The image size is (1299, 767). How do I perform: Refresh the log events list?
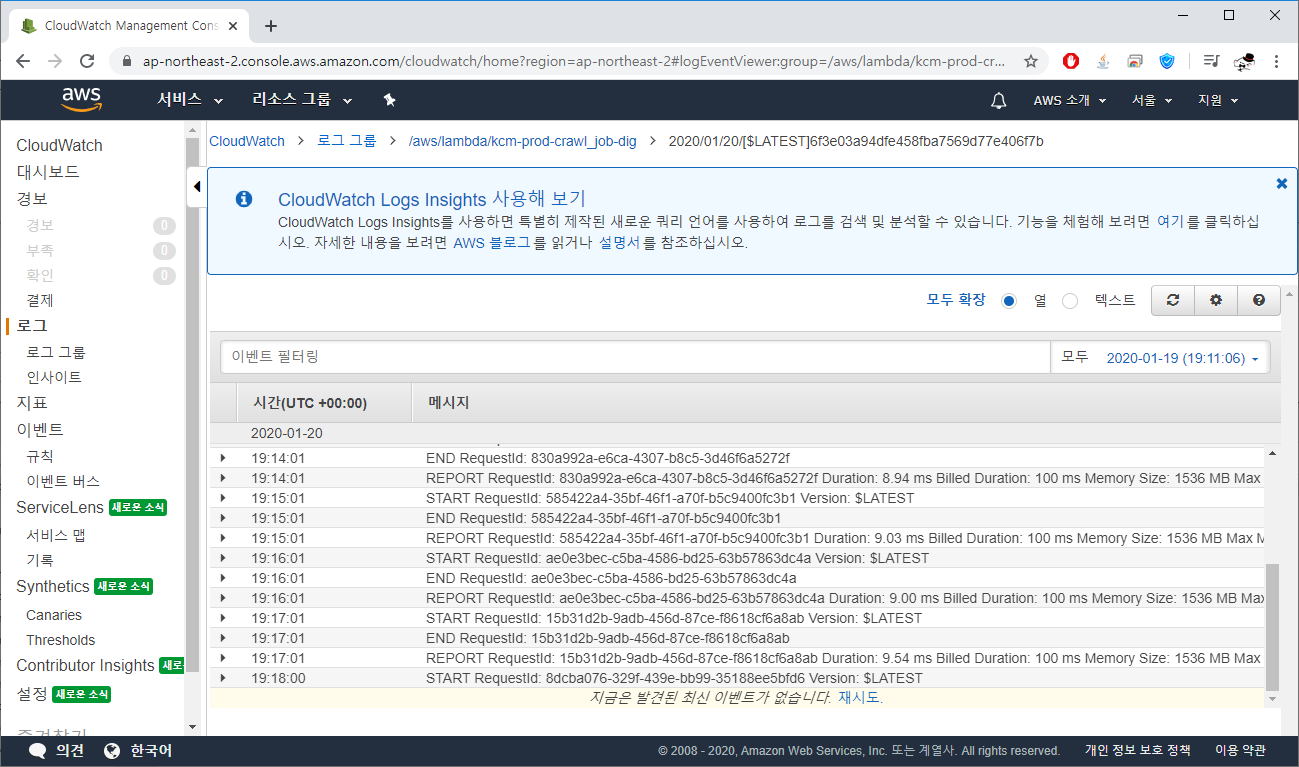pyautogui.click(x=1173, y=300)
